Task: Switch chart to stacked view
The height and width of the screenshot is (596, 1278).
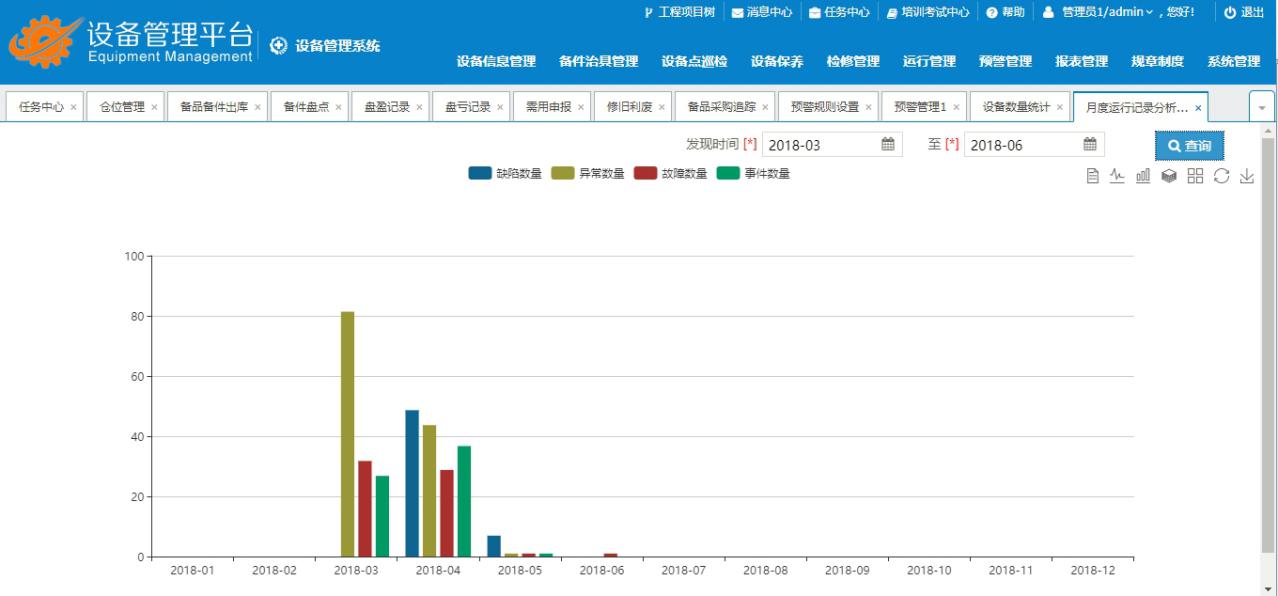Action: (1168, 176)
